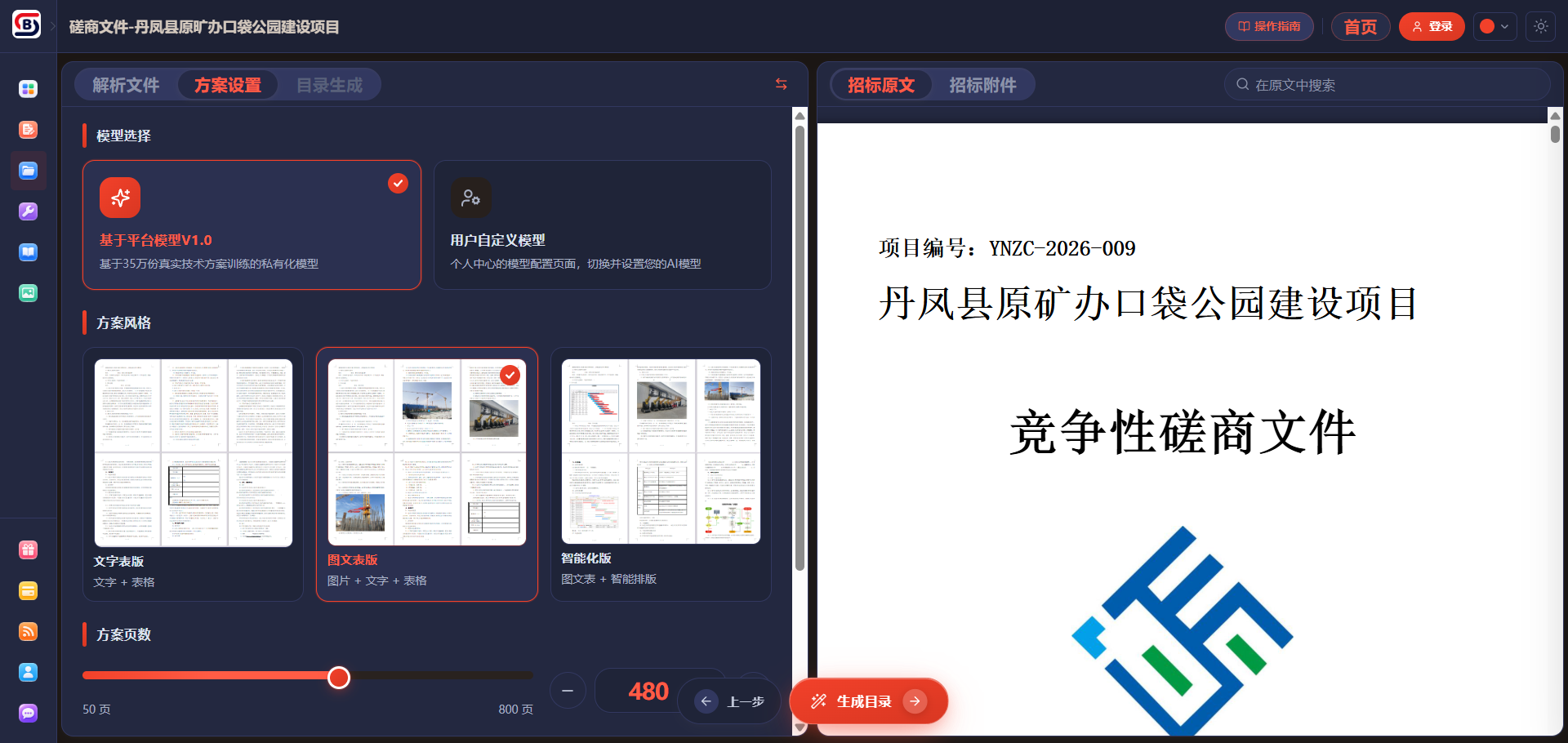Click the breadcrumb chevron next to the logo
Viewport: 1568px width, 743px height.
coord(54,26)
